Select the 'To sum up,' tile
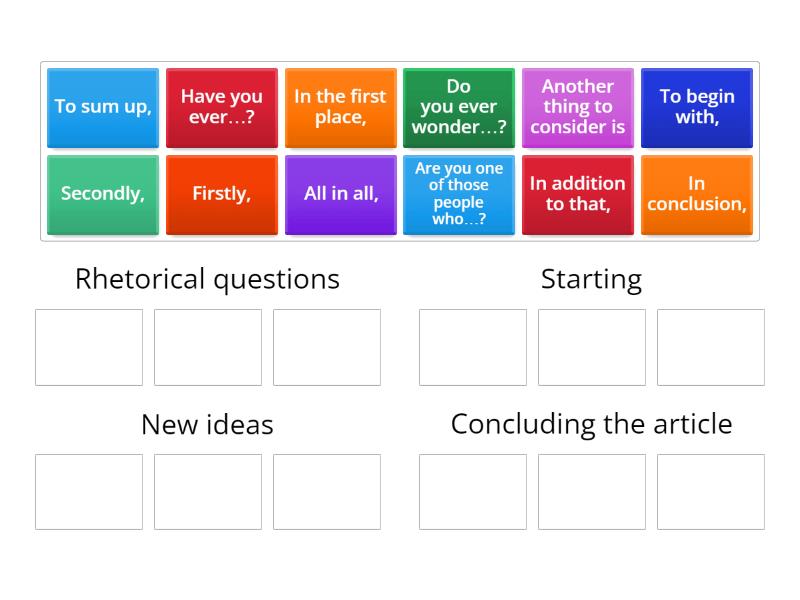The width and height of the screenshot is (800, 600). (x=102, y=107)
